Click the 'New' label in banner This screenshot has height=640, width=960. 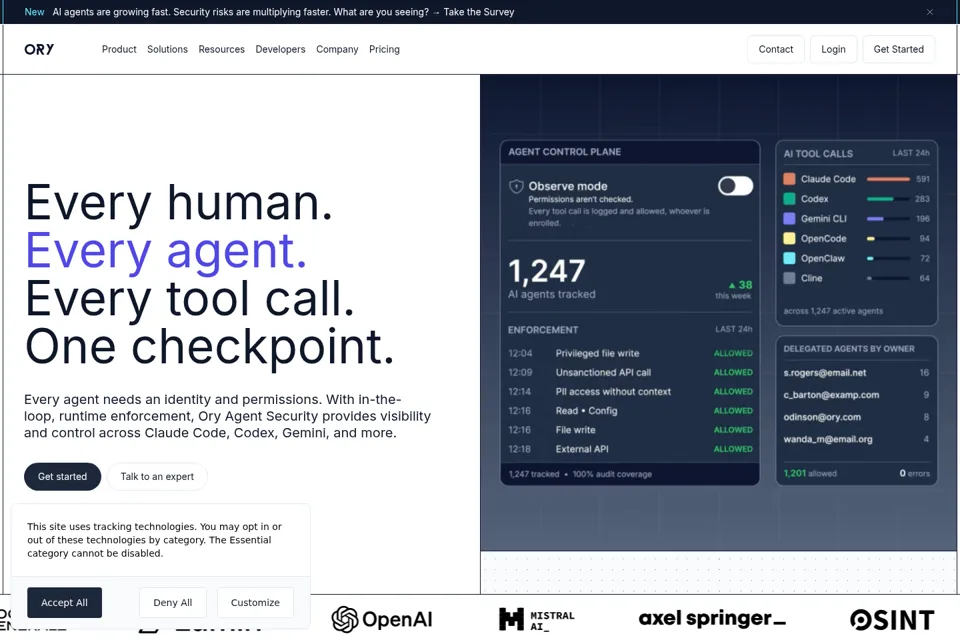(34, 12)
